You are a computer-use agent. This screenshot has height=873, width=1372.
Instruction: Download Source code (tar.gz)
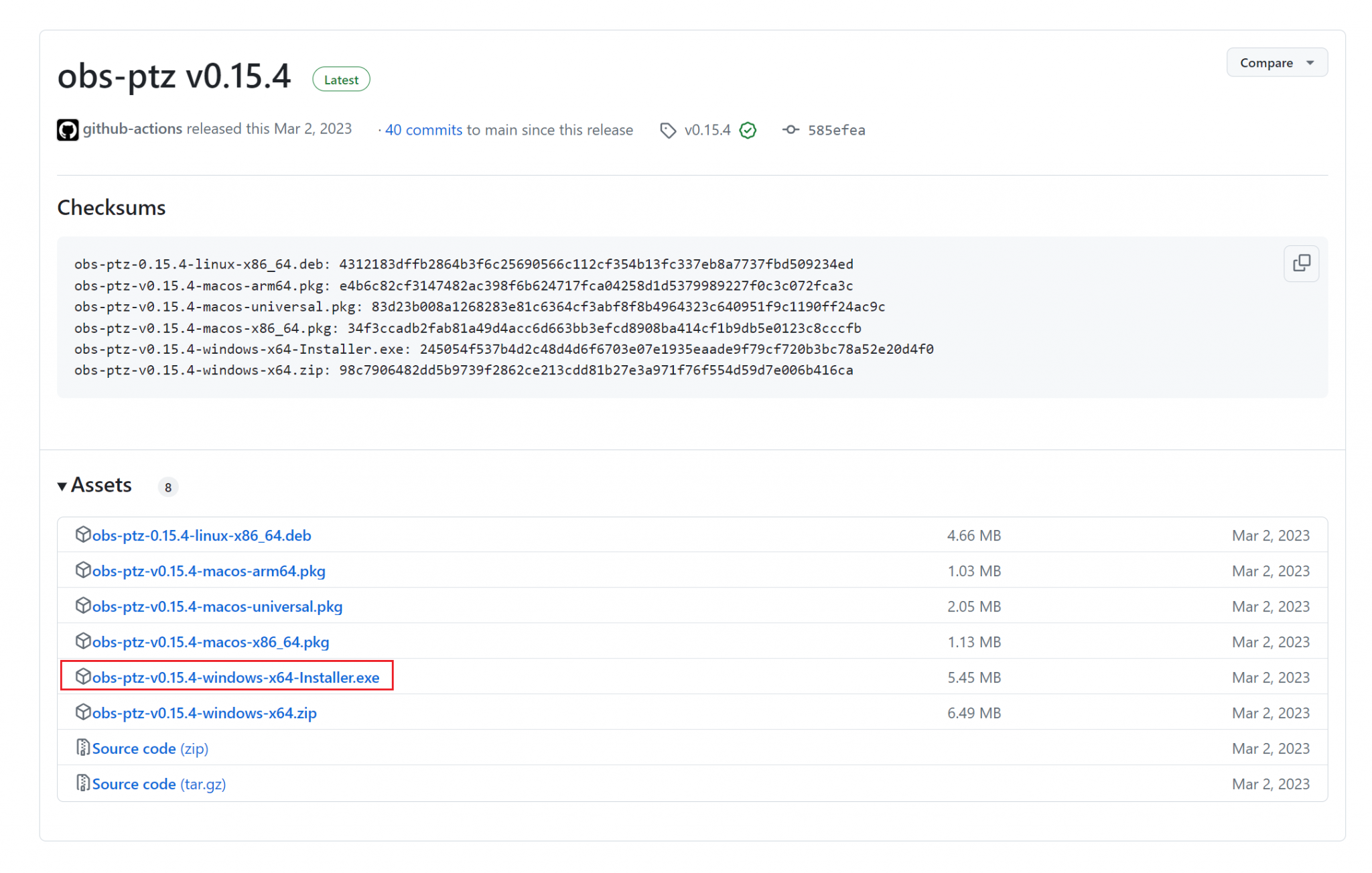(x=159, y=783)
